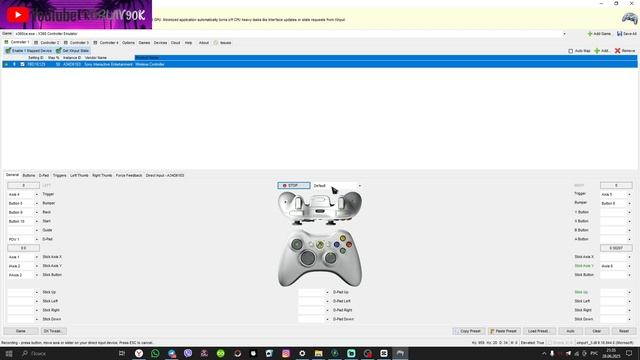Click the D-pad on the controller image

[x=308, y=258]
